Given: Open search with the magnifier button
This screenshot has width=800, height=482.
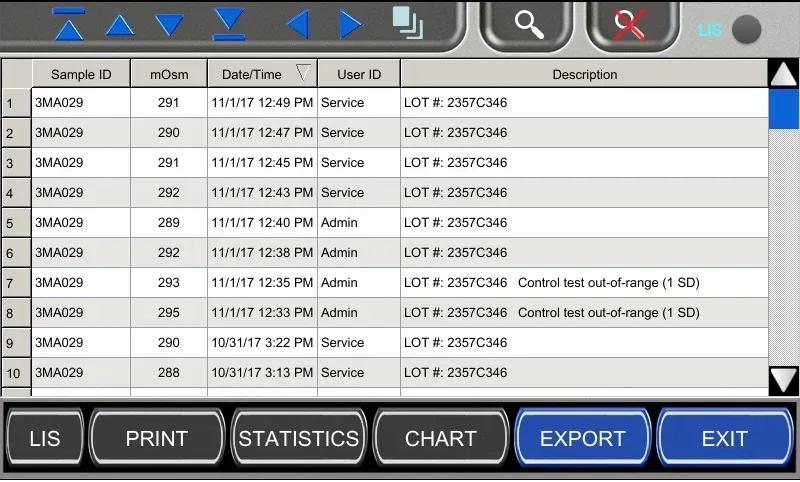Looking at the screenshot, I should (527, 26).
